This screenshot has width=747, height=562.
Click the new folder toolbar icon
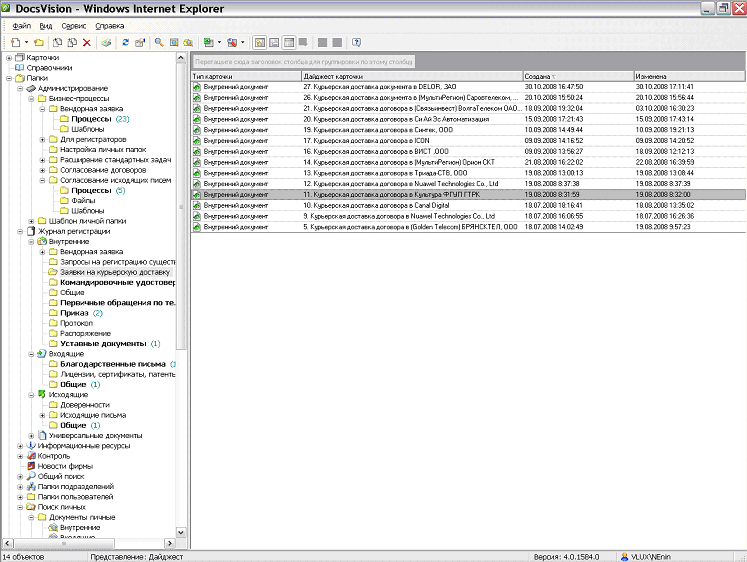click(x=39, y=43)
